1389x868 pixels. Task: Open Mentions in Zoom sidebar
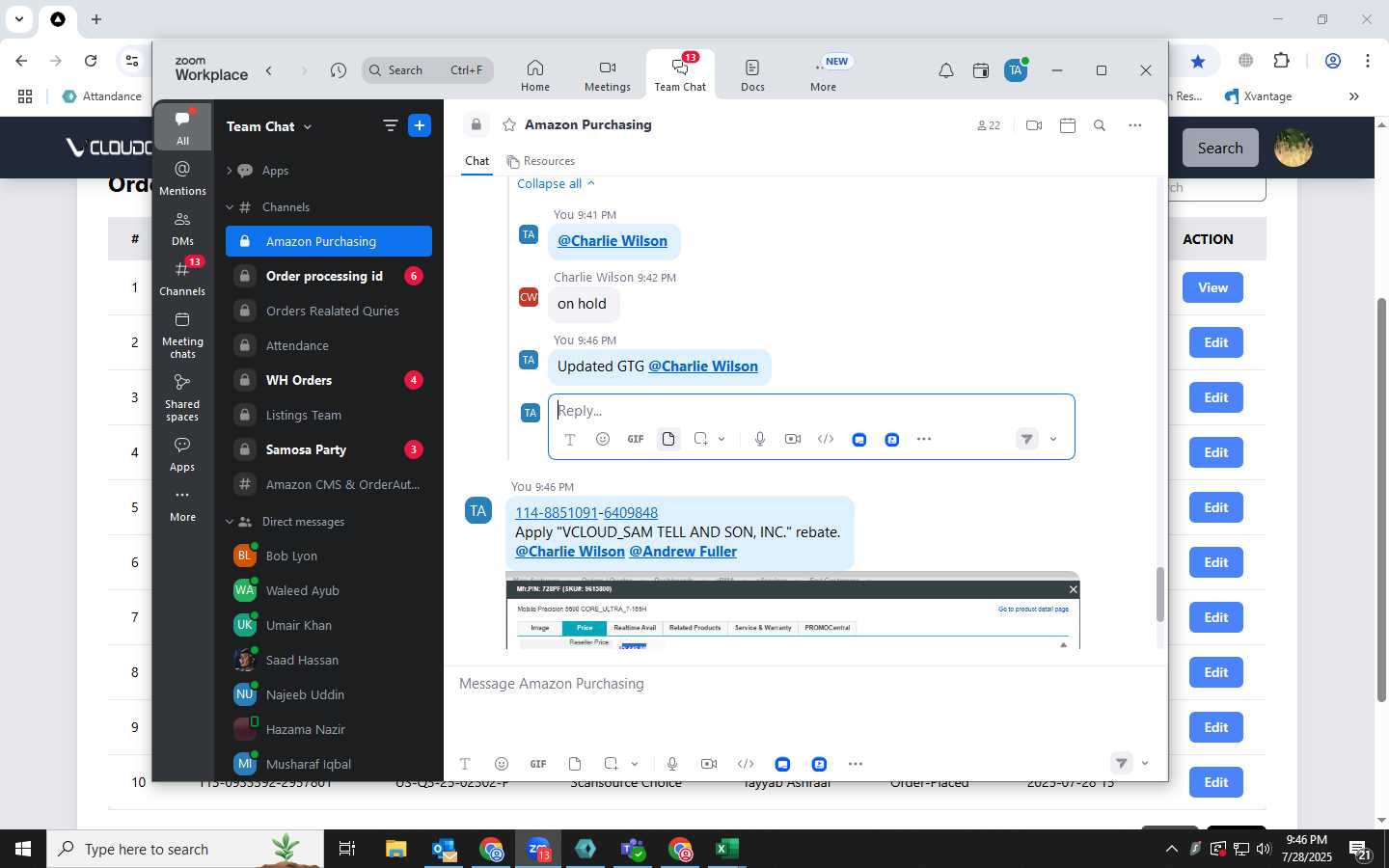click(182, 178)
